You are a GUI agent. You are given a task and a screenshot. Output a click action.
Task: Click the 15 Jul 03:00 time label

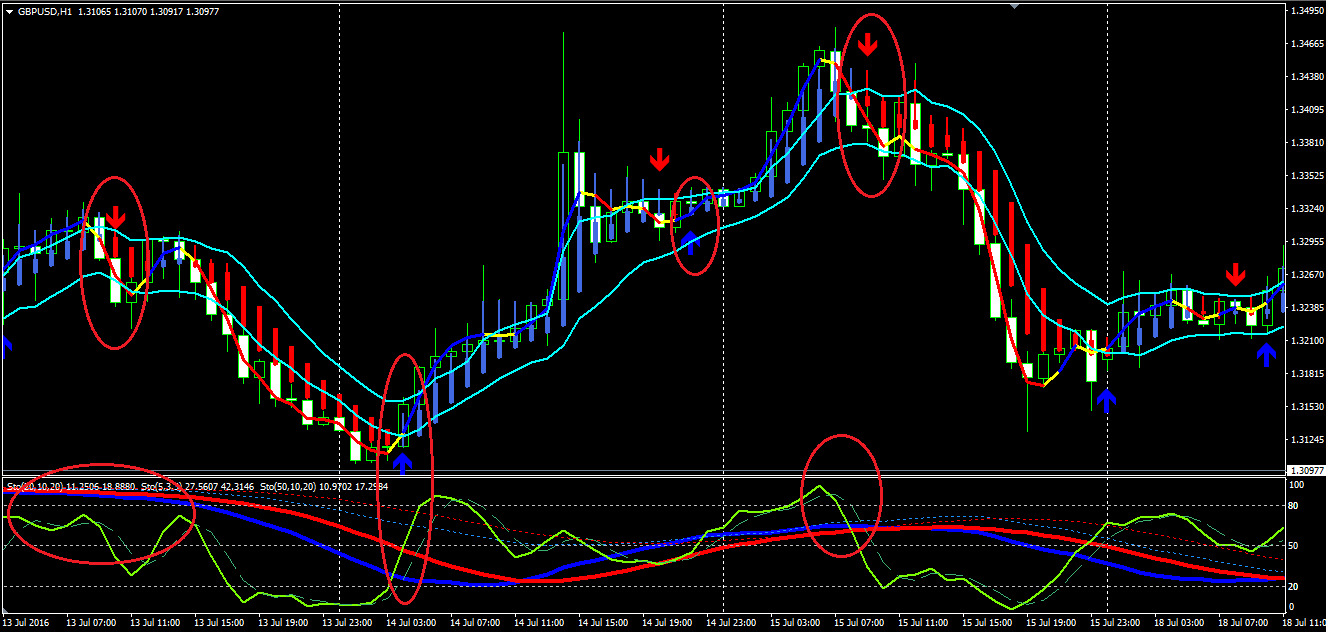(796, 623)
